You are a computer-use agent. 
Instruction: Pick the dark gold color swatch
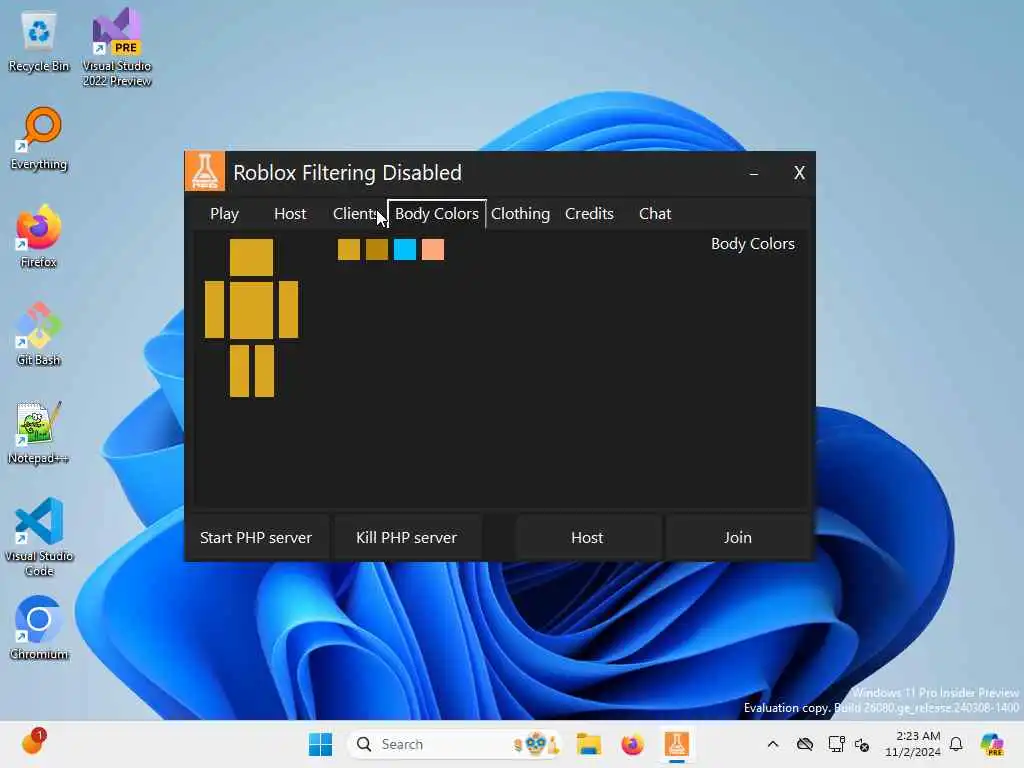point(377,249)
